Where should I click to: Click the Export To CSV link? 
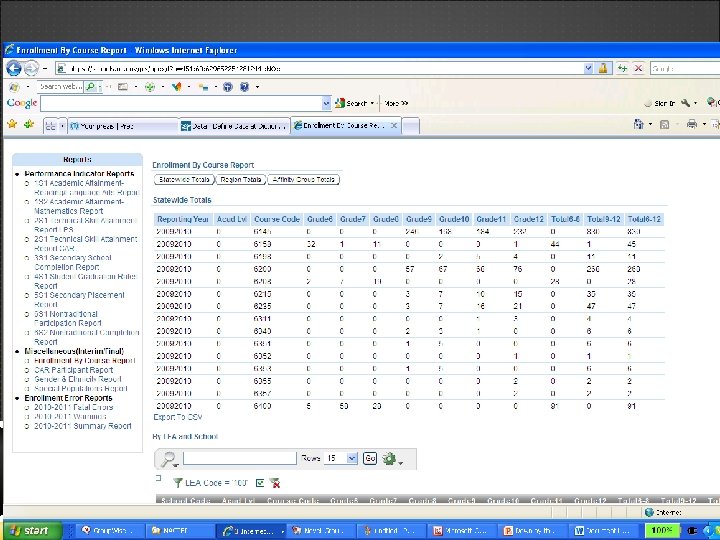pos(178,417)
